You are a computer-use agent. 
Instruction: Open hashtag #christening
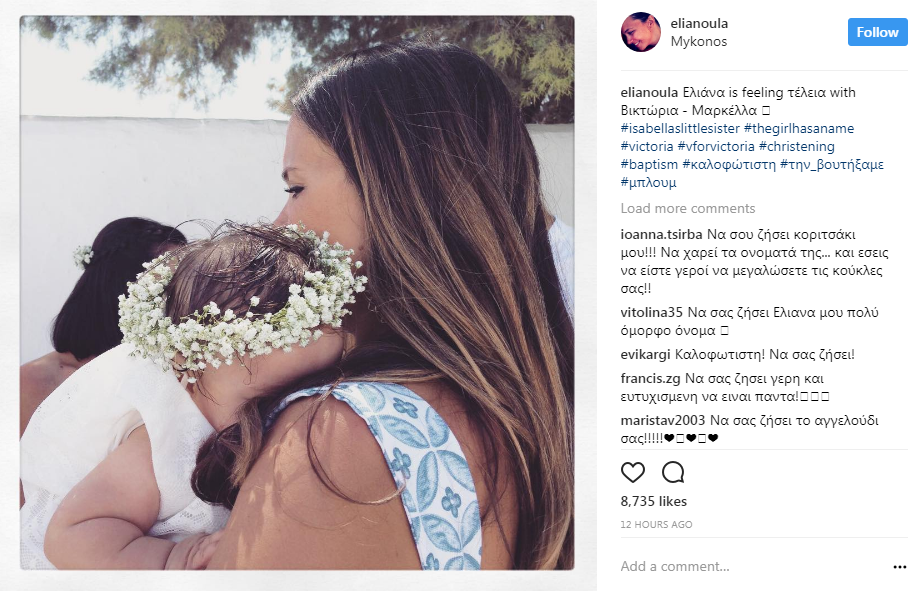click(797, 147)
